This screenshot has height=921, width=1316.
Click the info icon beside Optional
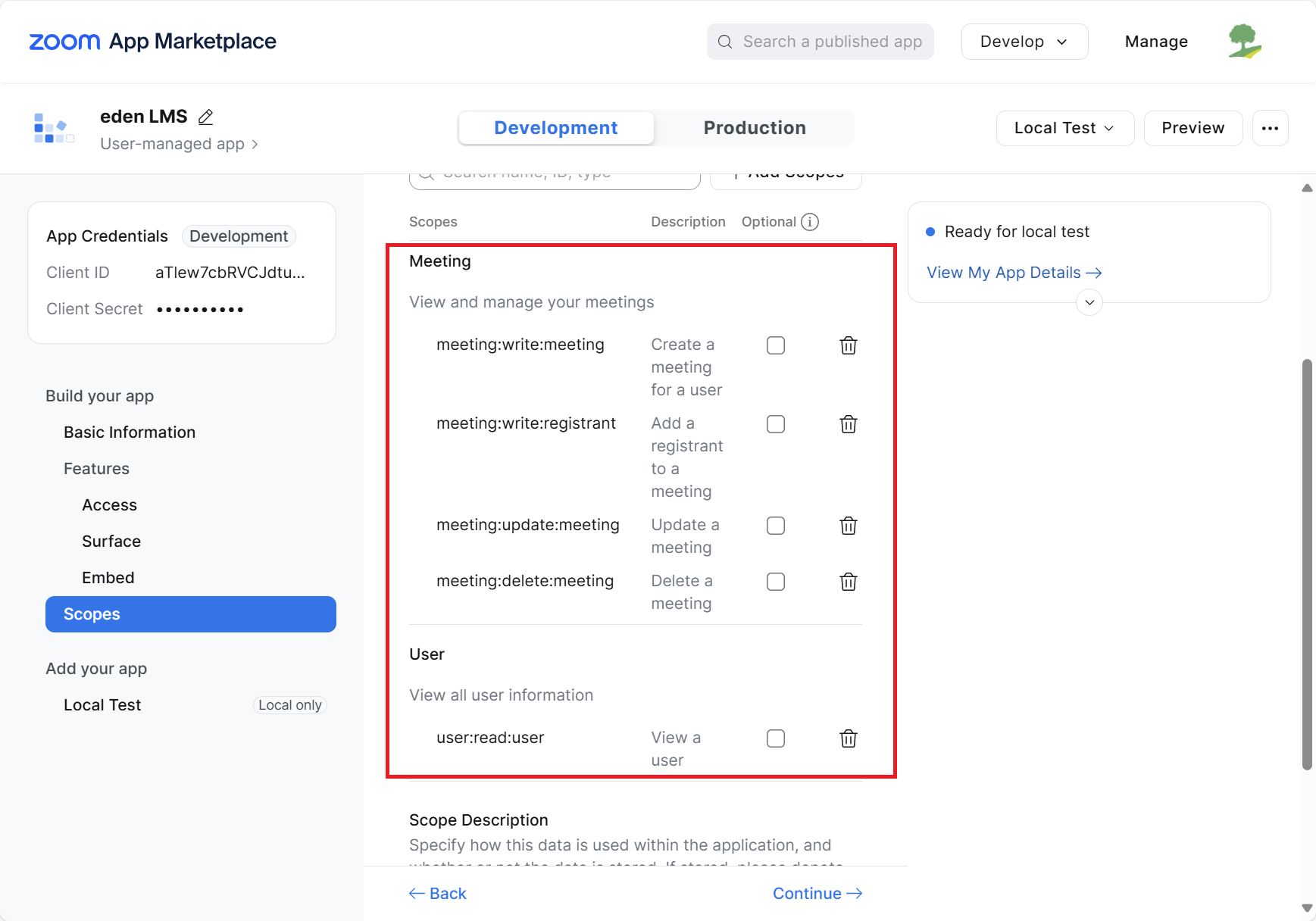pos(810,222)
